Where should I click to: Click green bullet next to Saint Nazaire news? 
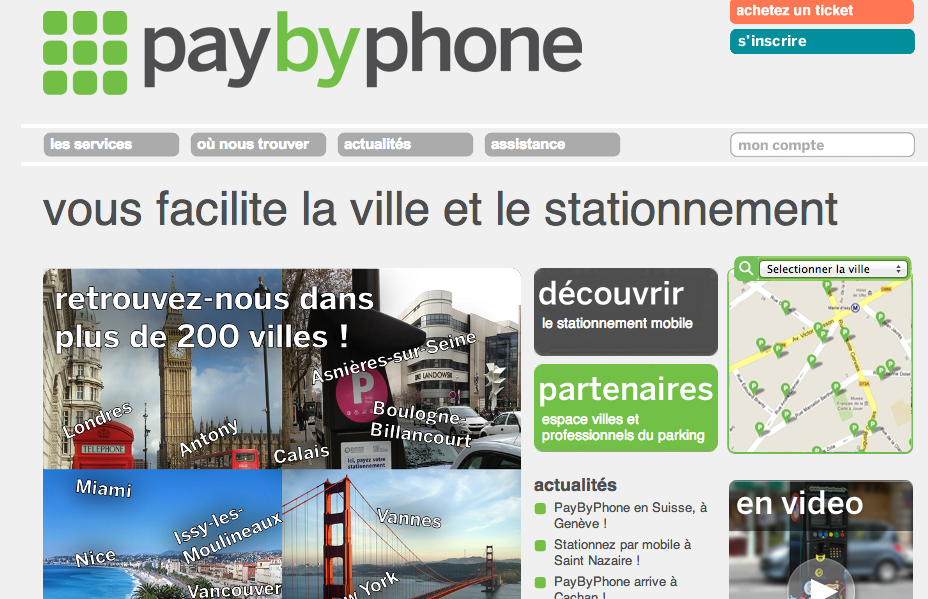point(540,545)
